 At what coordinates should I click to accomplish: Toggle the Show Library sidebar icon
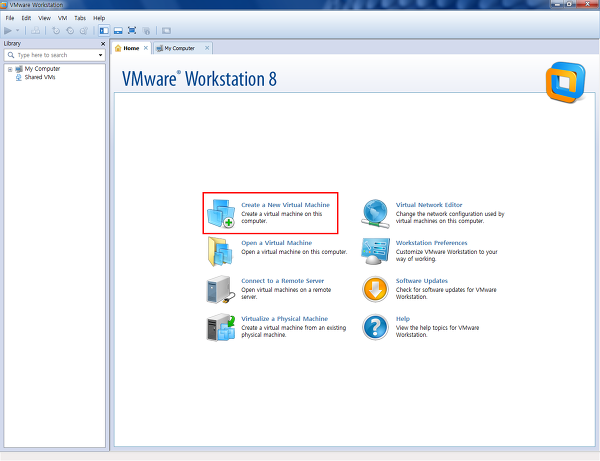(104, 31)
